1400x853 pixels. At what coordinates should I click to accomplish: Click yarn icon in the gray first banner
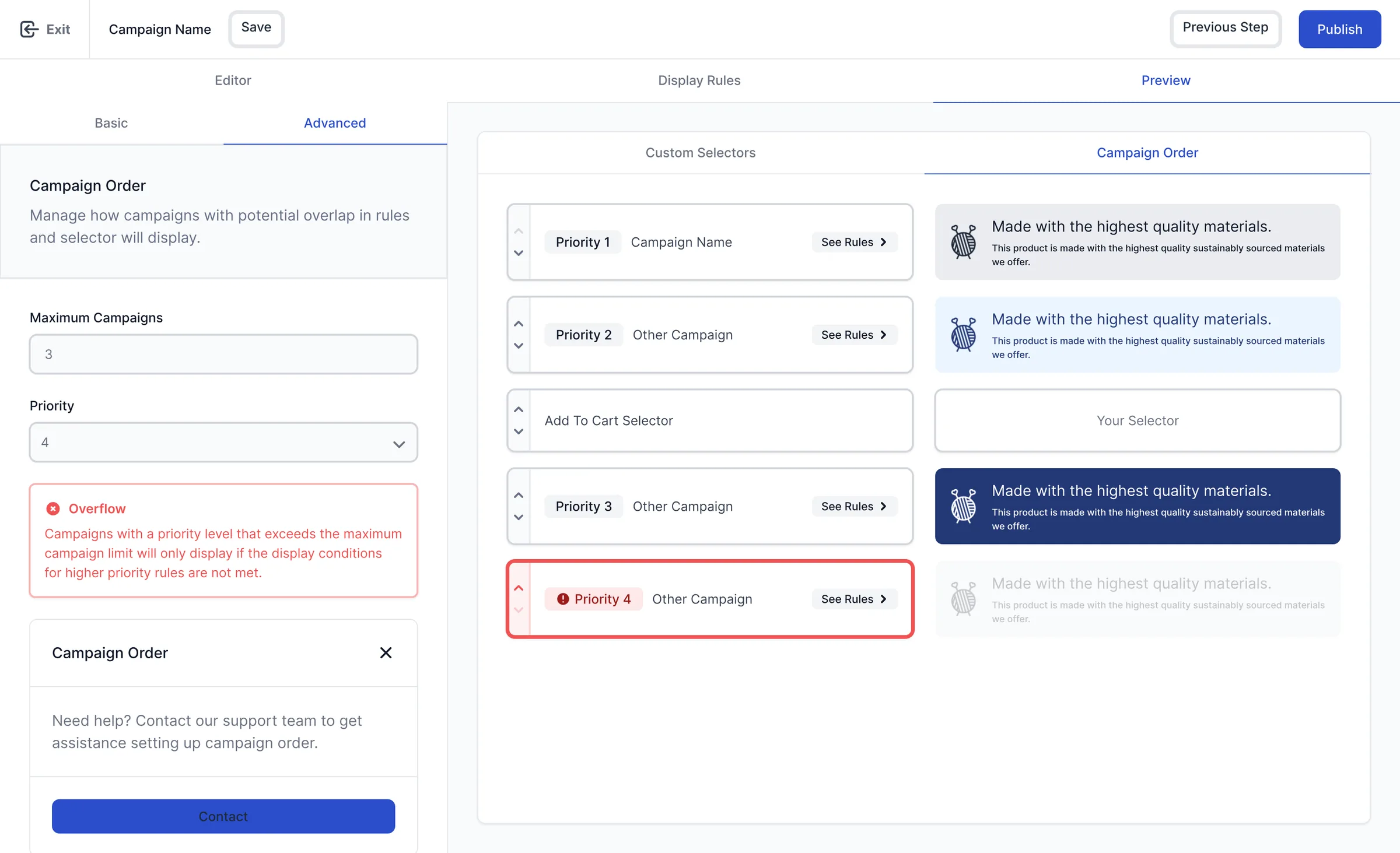(x=963, y=241)
